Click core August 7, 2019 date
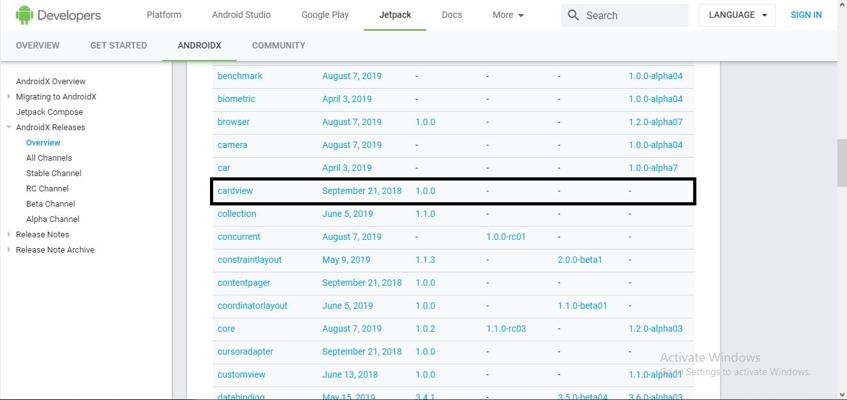 pyautogui.click(x=352, y=329)
